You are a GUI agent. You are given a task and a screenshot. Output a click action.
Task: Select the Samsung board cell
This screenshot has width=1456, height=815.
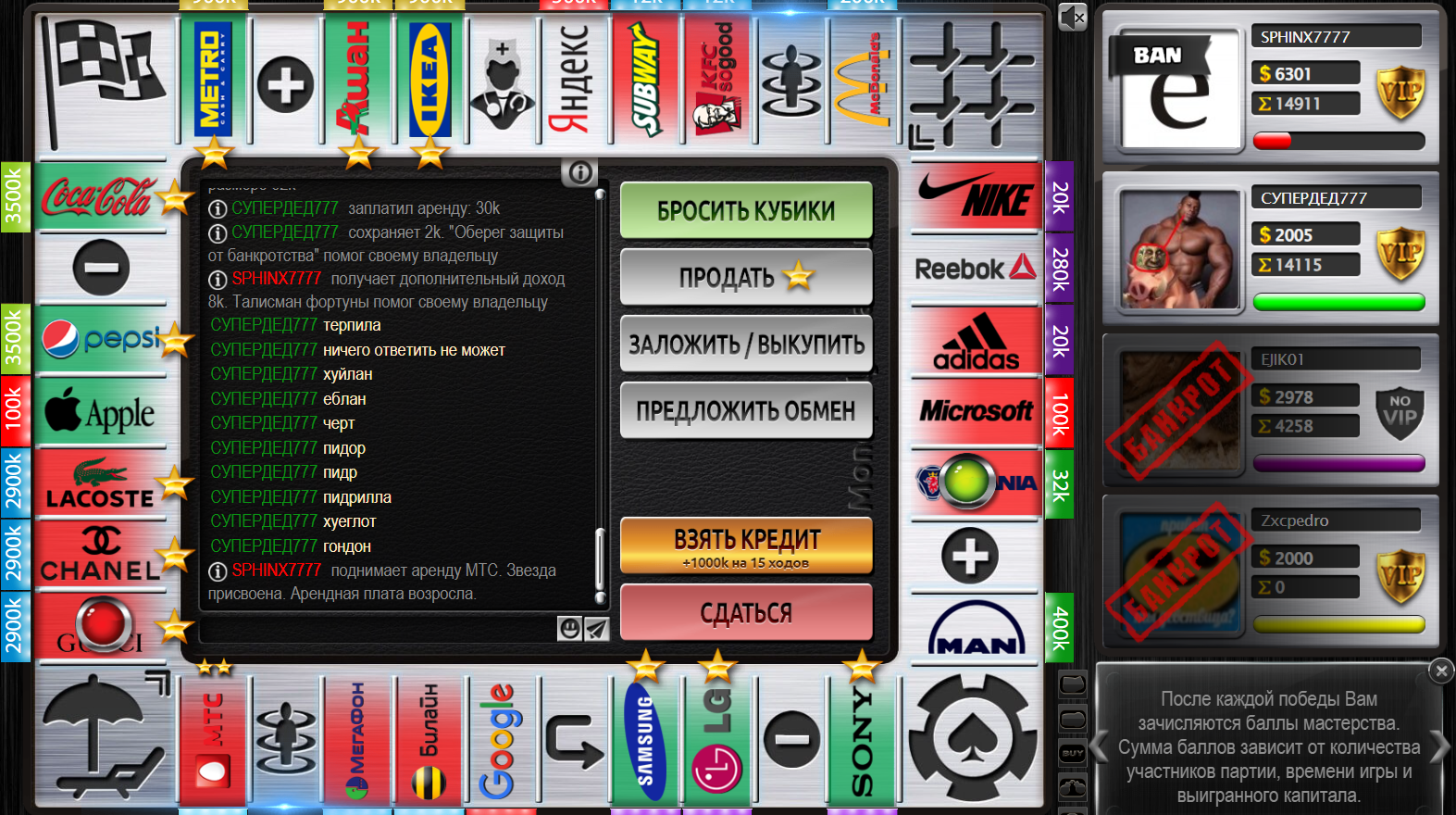tap(646, 739)
